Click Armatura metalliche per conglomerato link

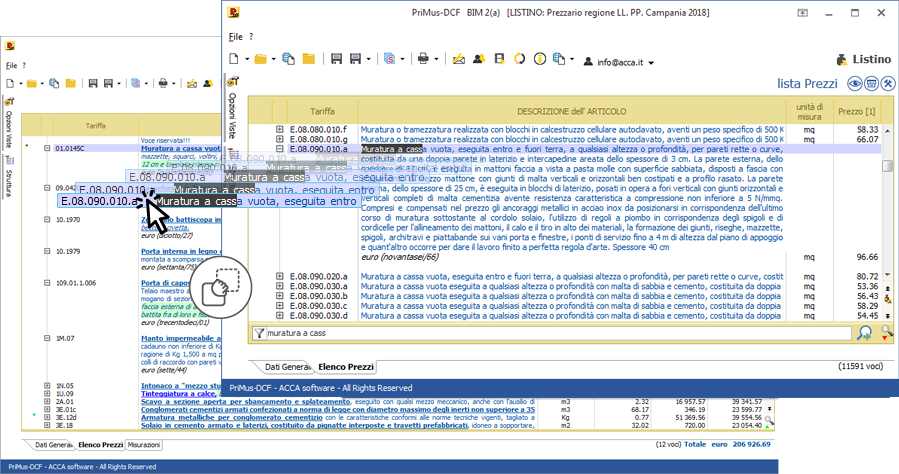(232, 417)
